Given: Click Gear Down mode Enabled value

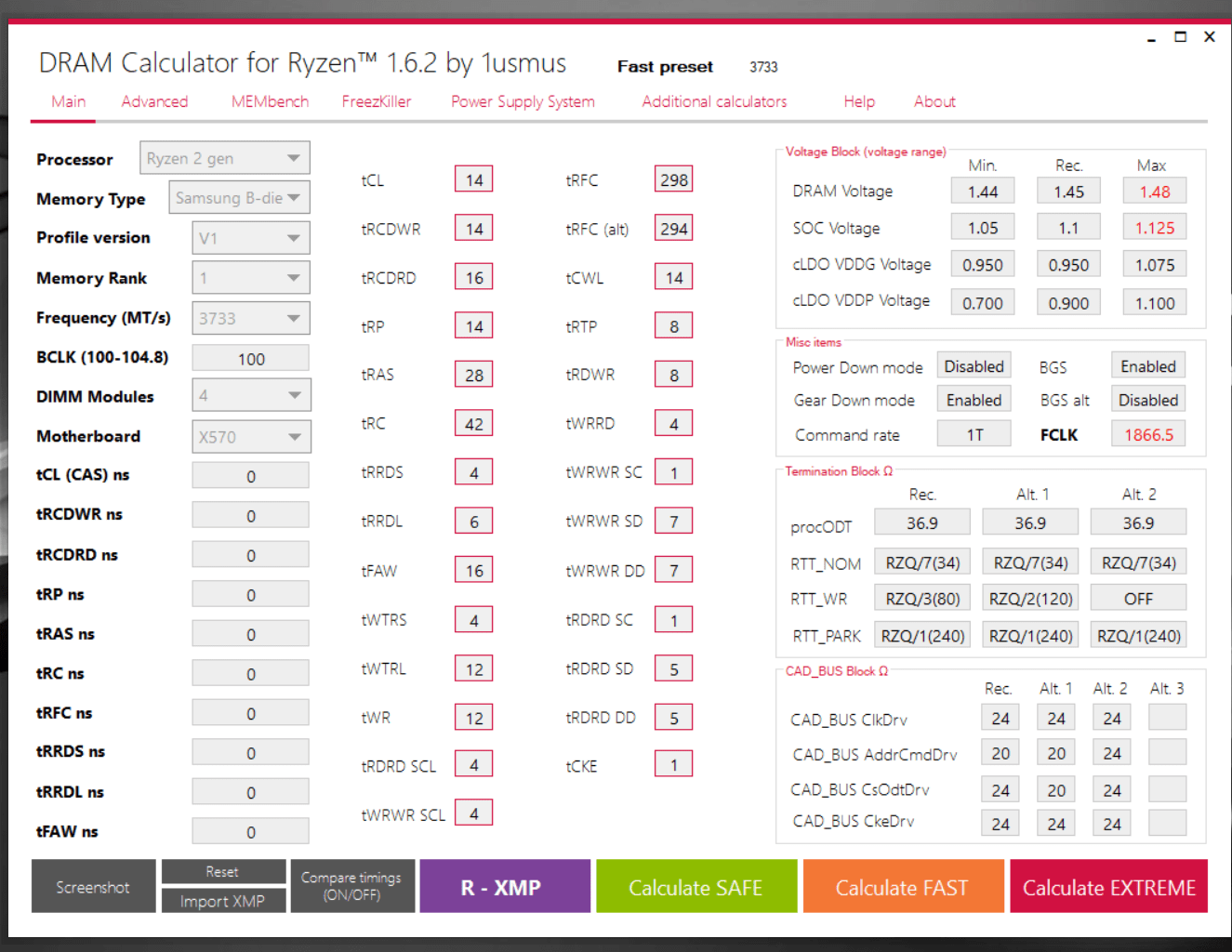Looking at the screenshot, I should (974, 400).
